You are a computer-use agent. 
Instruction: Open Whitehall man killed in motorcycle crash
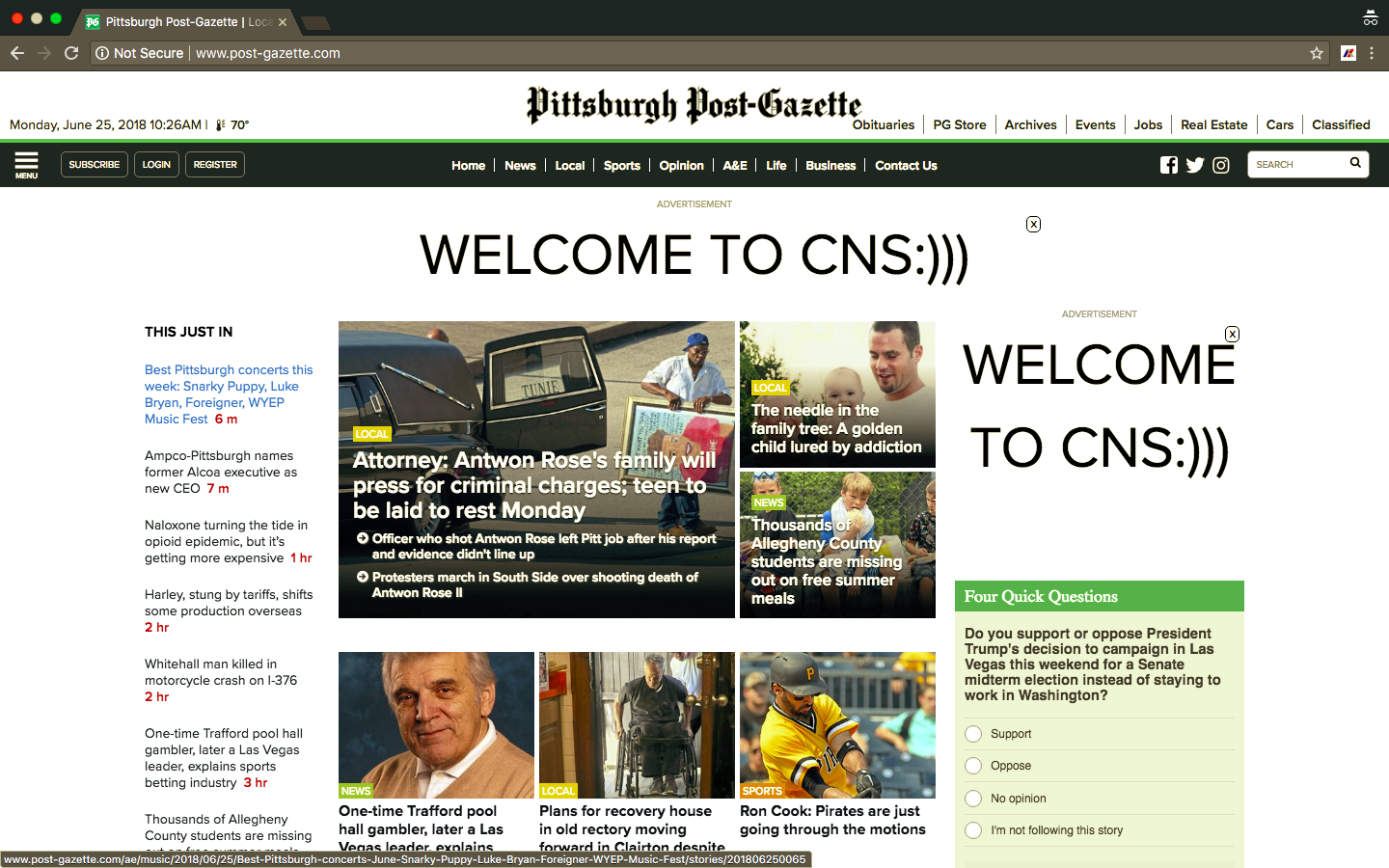(x=221, y=681)
